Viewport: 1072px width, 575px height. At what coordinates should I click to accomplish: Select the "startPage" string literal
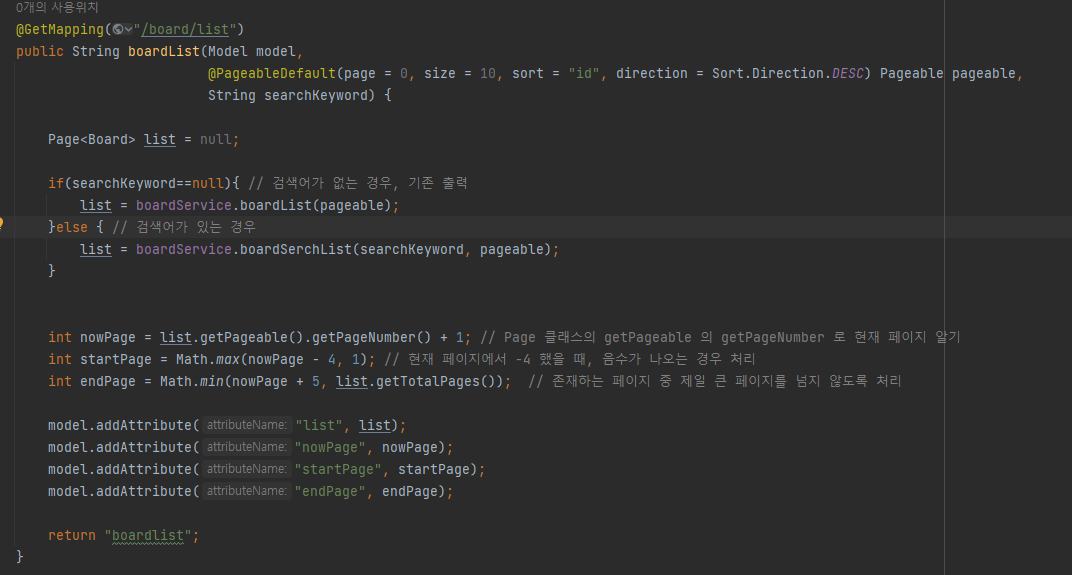click(338, 469)
